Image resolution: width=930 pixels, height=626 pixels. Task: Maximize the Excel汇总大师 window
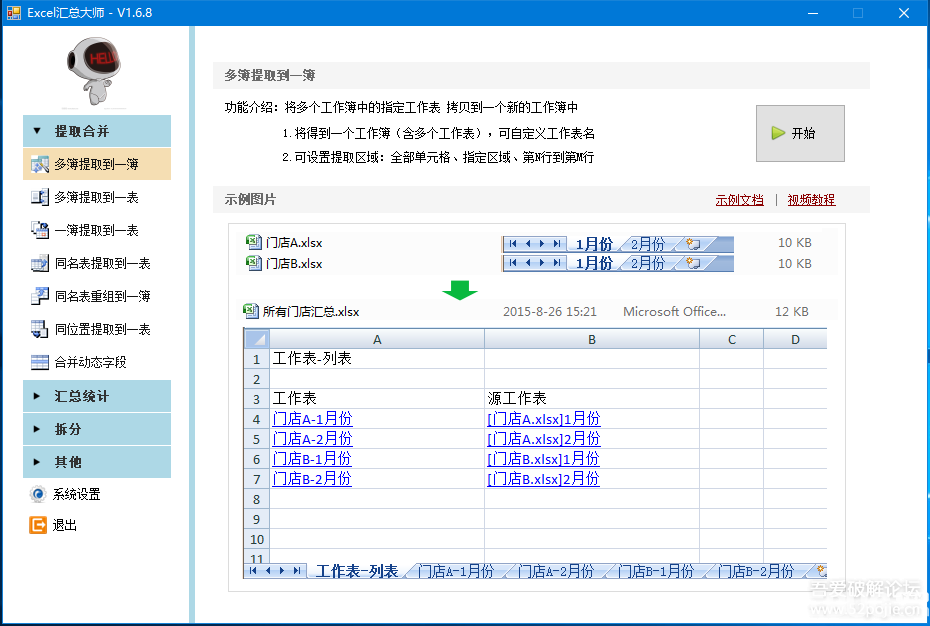pyautogui.click(x=858, y=13)
